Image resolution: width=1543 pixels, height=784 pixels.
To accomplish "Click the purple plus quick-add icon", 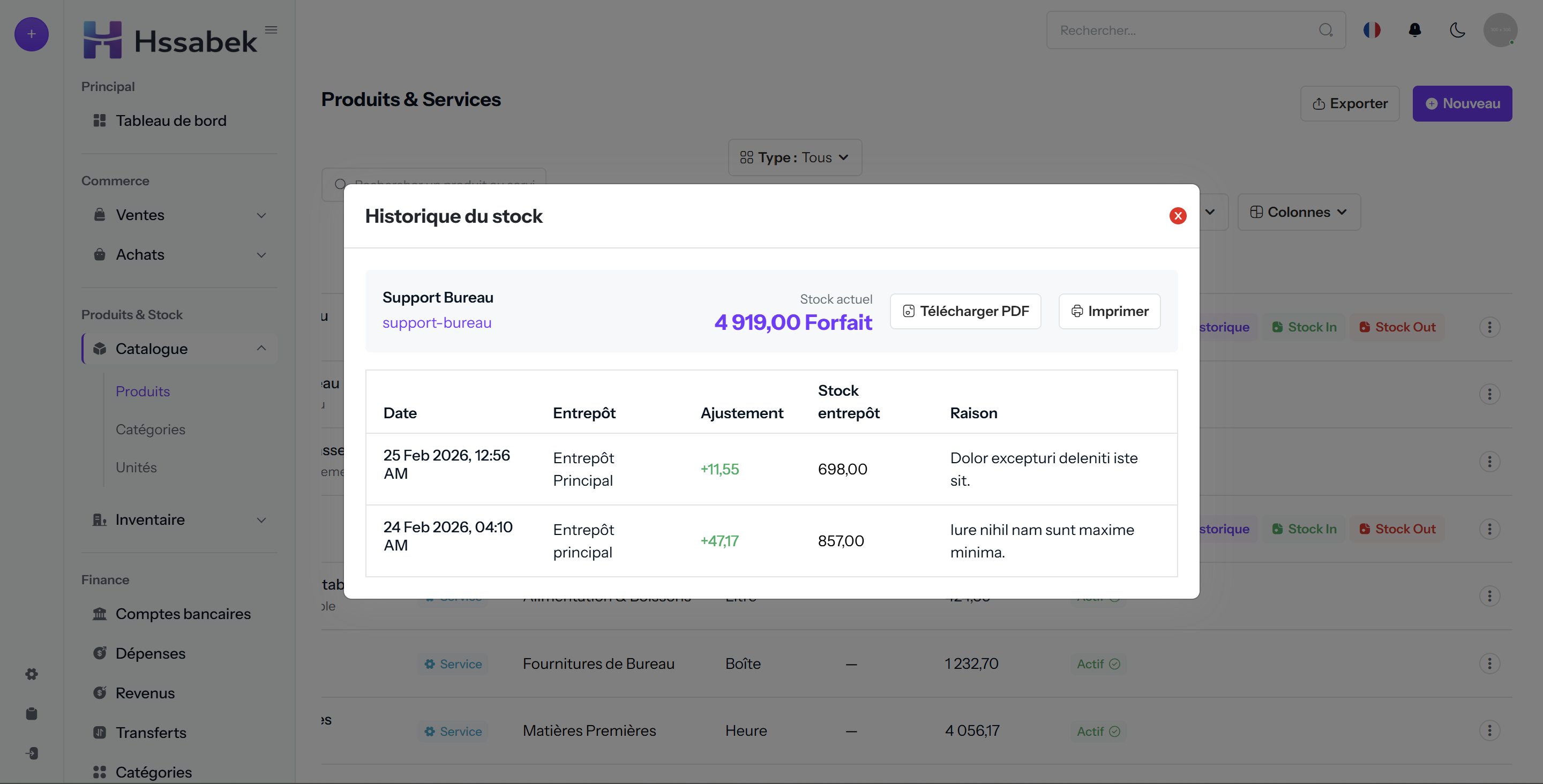I will click(x=31, y=34).
